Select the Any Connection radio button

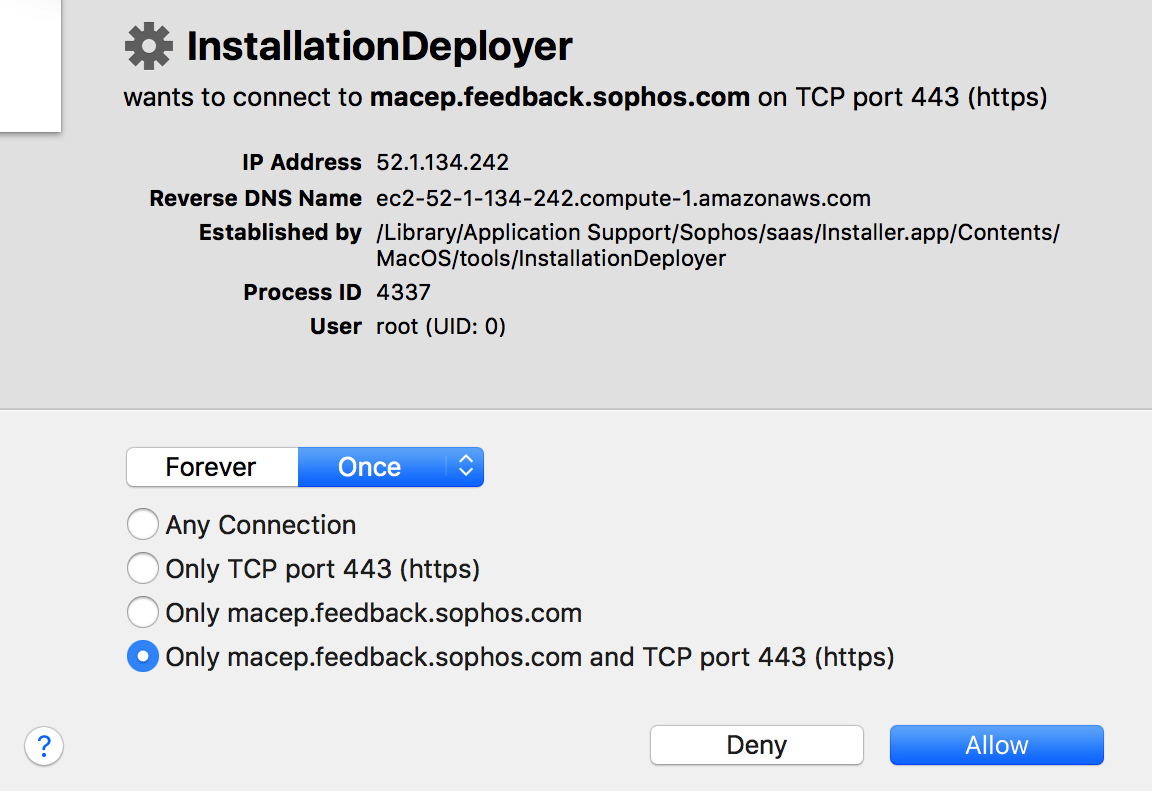[x=143, y=524]
